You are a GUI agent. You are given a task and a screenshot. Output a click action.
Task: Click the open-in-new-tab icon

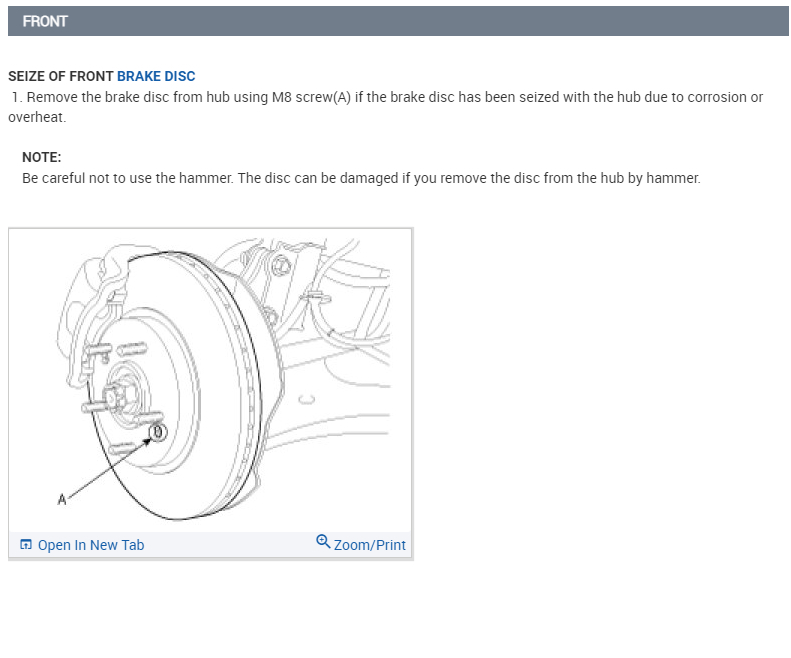tap(26, 544)
